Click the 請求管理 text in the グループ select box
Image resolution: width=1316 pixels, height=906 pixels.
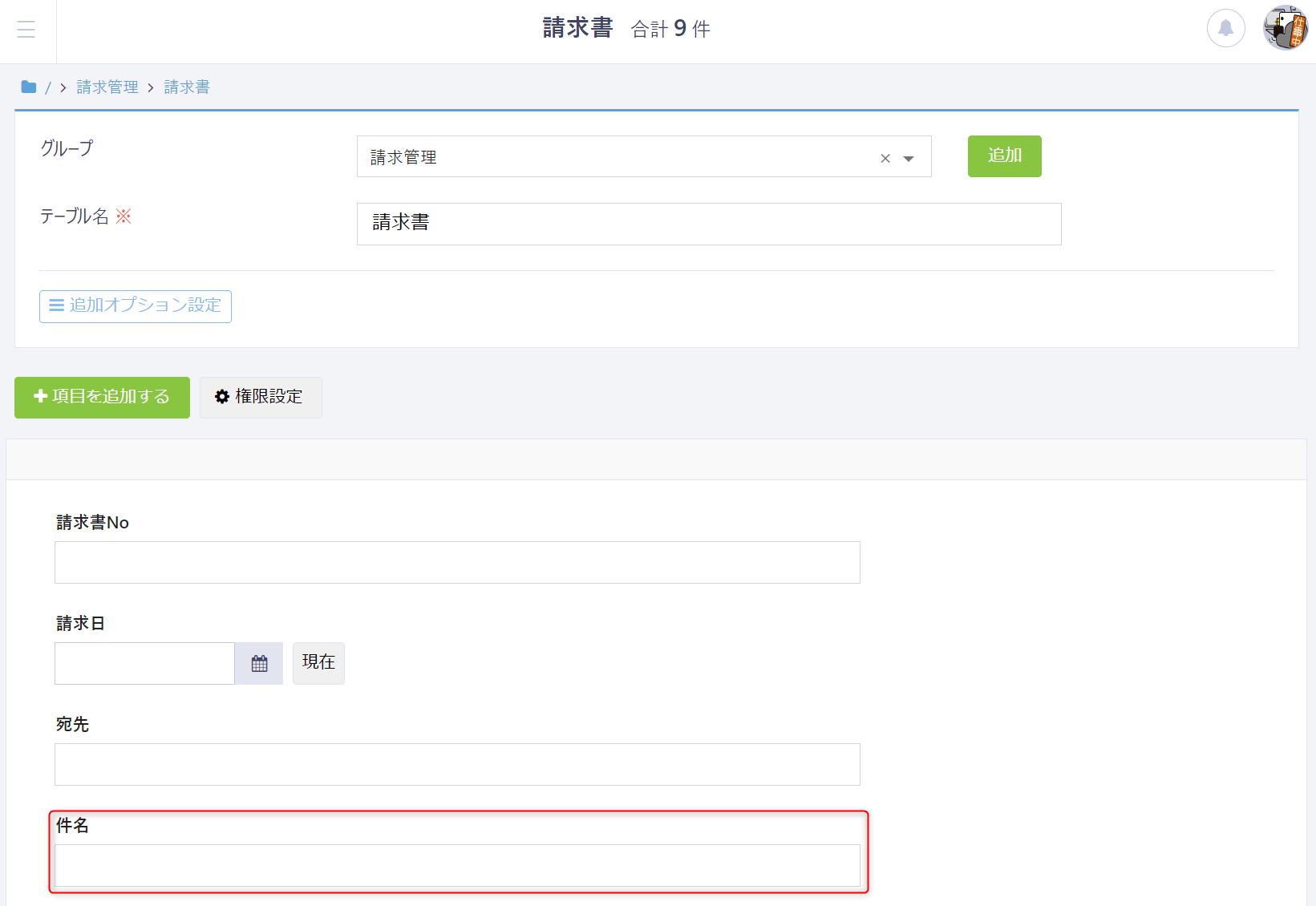(x=403, y=157)
